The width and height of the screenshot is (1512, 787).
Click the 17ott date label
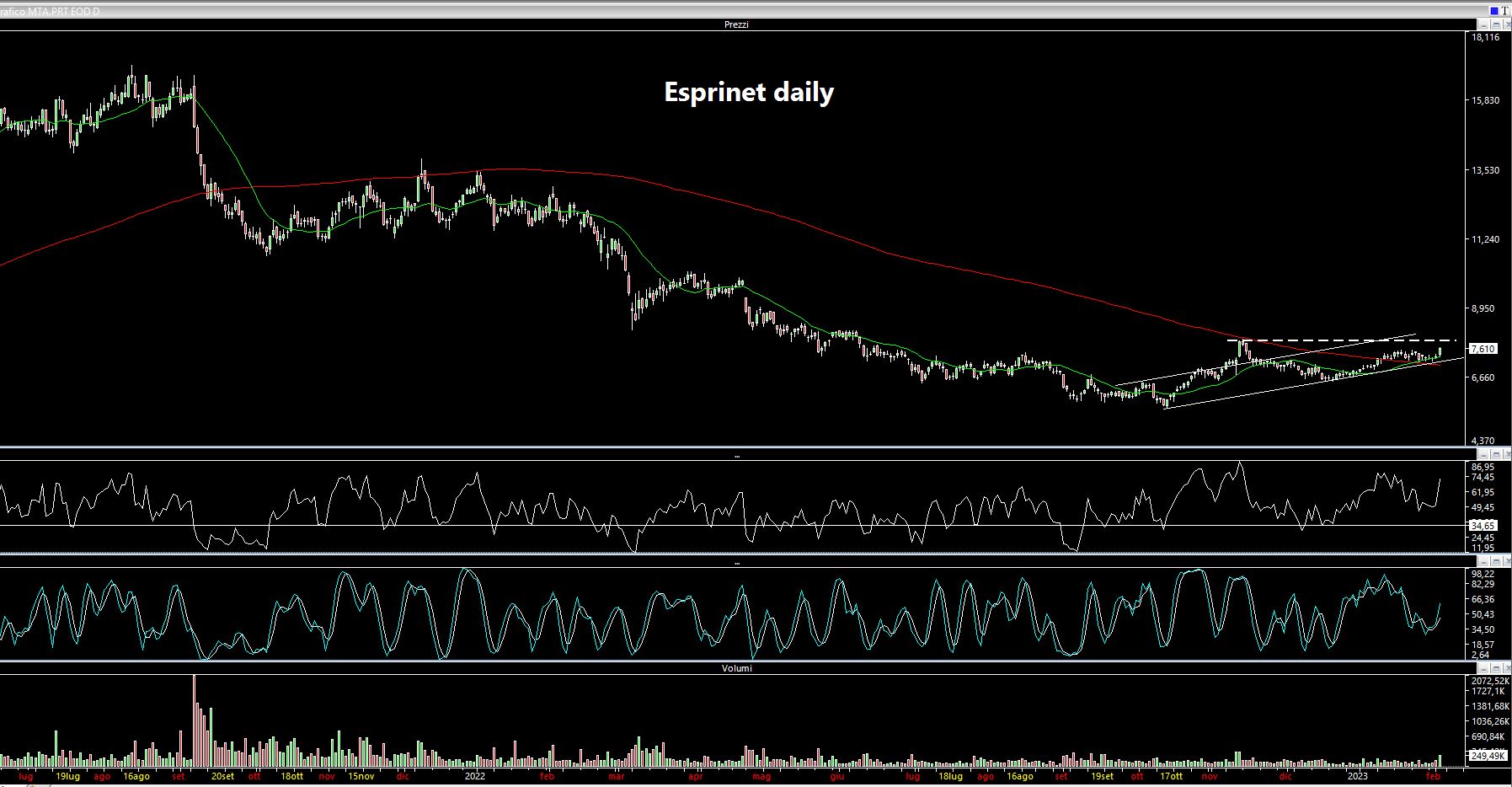1171,776
